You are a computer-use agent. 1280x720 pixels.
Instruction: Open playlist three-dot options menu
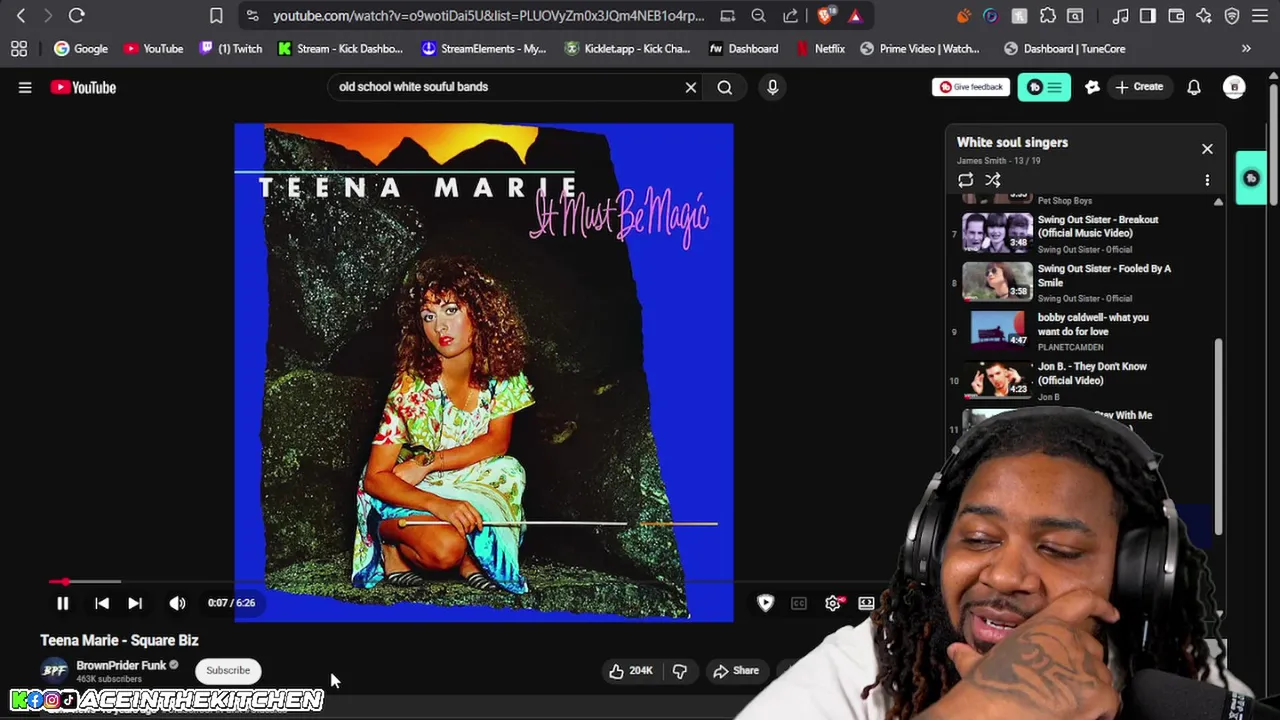point(1207,180)
